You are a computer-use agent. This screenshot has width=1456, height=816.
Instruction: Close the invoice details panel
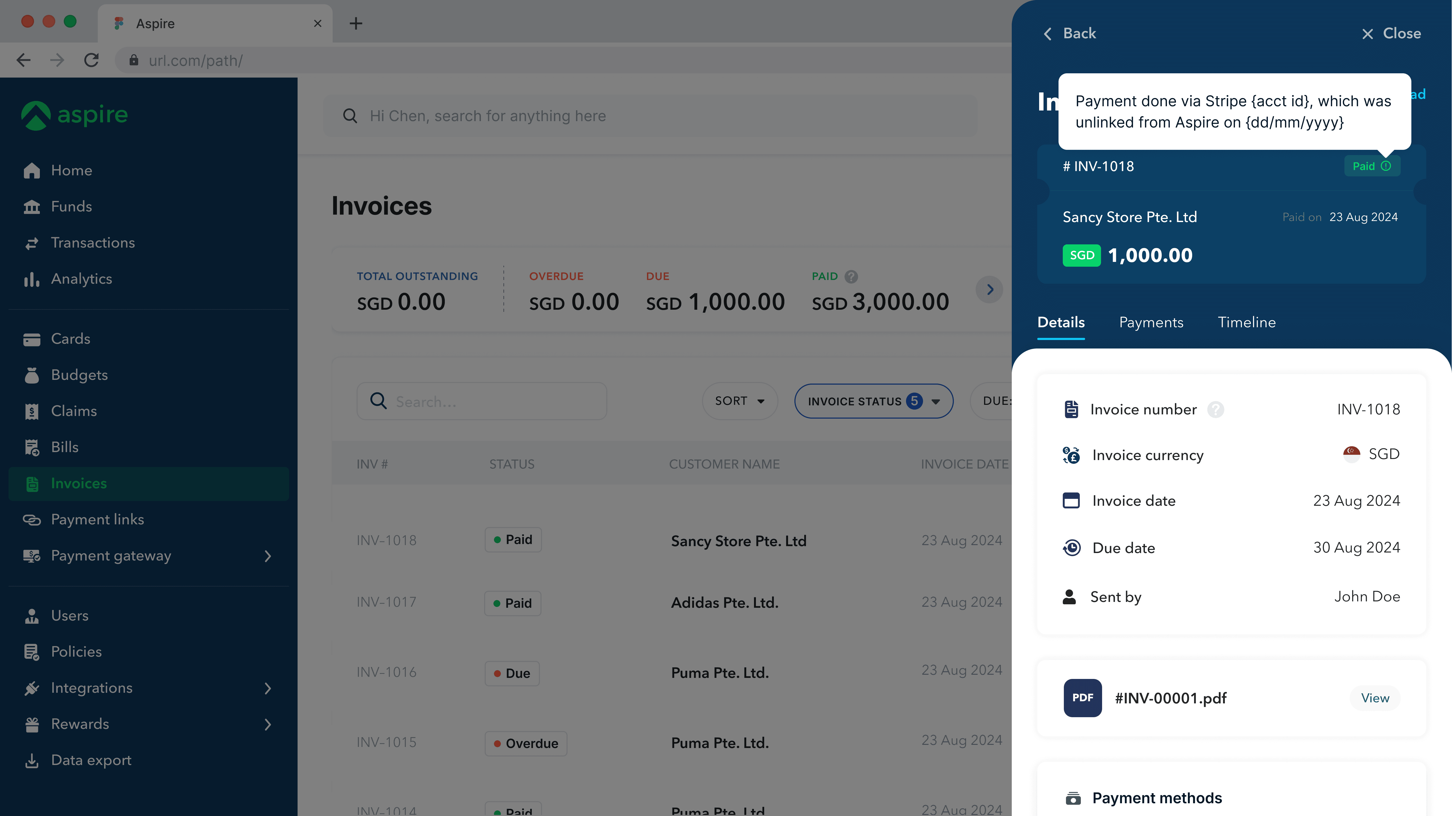1391,33
